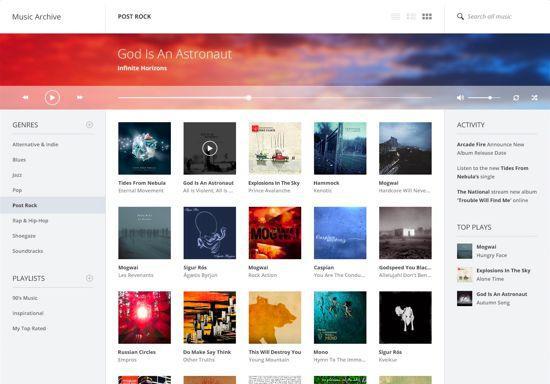Open Mogwai Rock Action album cover

pyautogui.click(x=275, y=233)
